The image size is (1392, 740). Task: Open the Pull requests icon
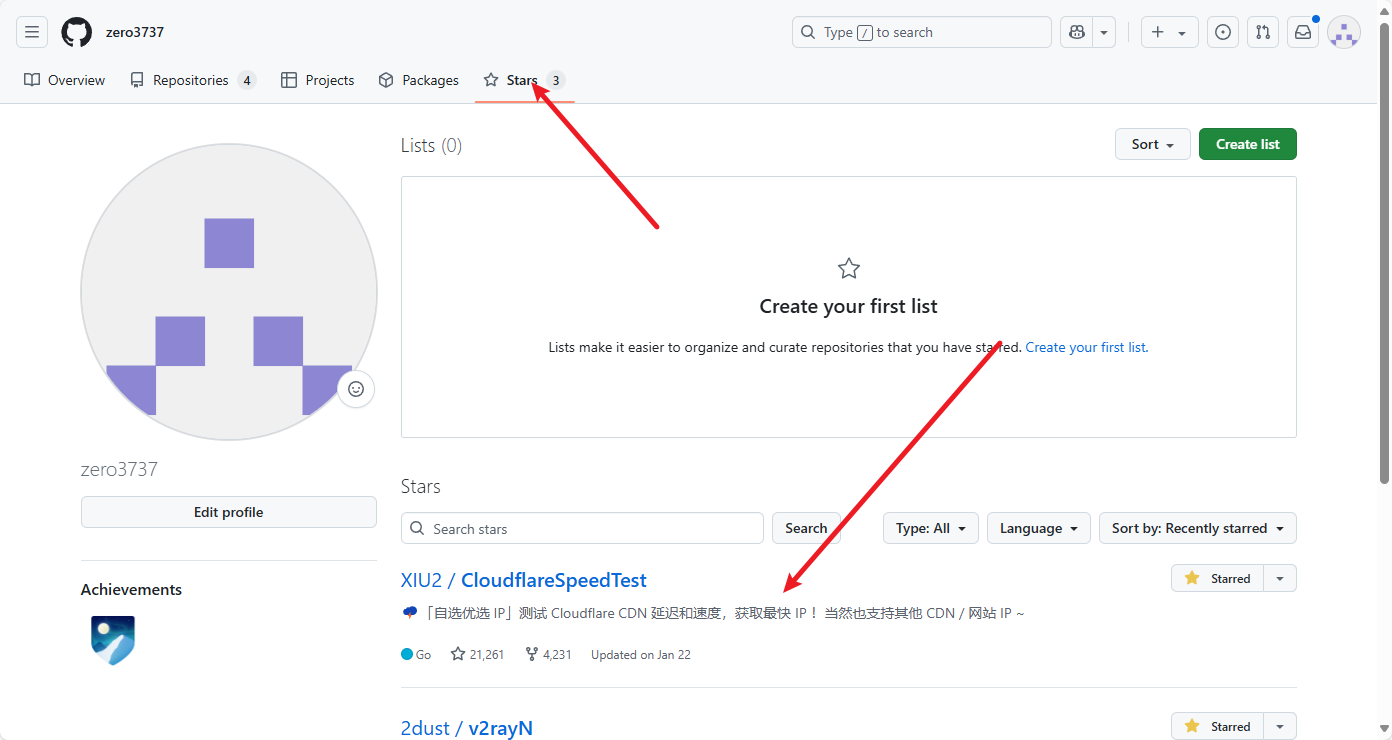(x=1263, y=32)
